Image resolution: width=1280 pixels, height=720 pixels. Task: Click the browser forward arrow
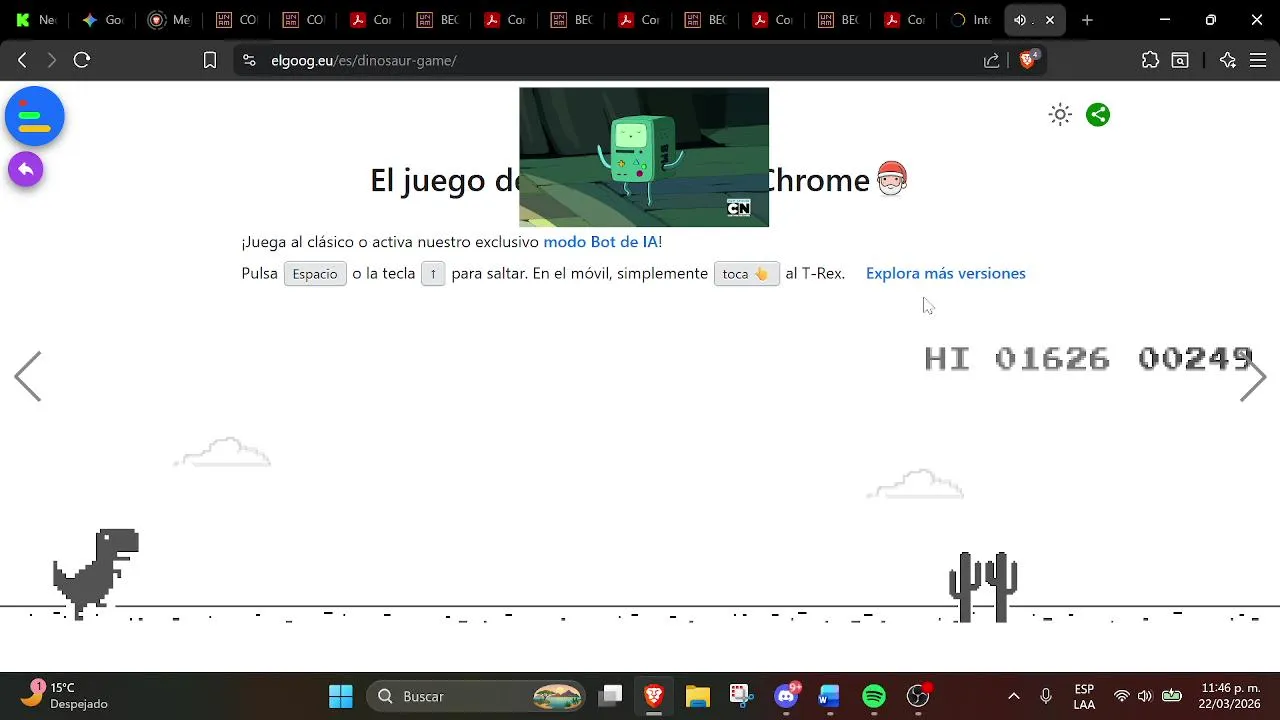point(52,60)
